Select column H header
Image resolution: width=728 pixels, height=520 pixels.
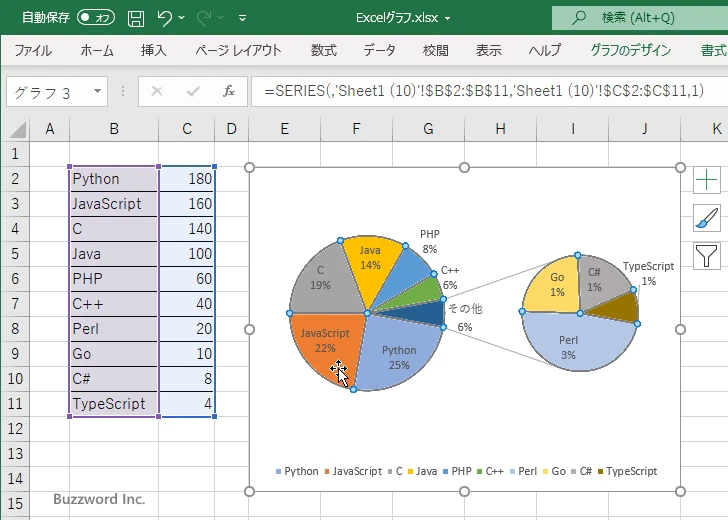tap(500, 129)
